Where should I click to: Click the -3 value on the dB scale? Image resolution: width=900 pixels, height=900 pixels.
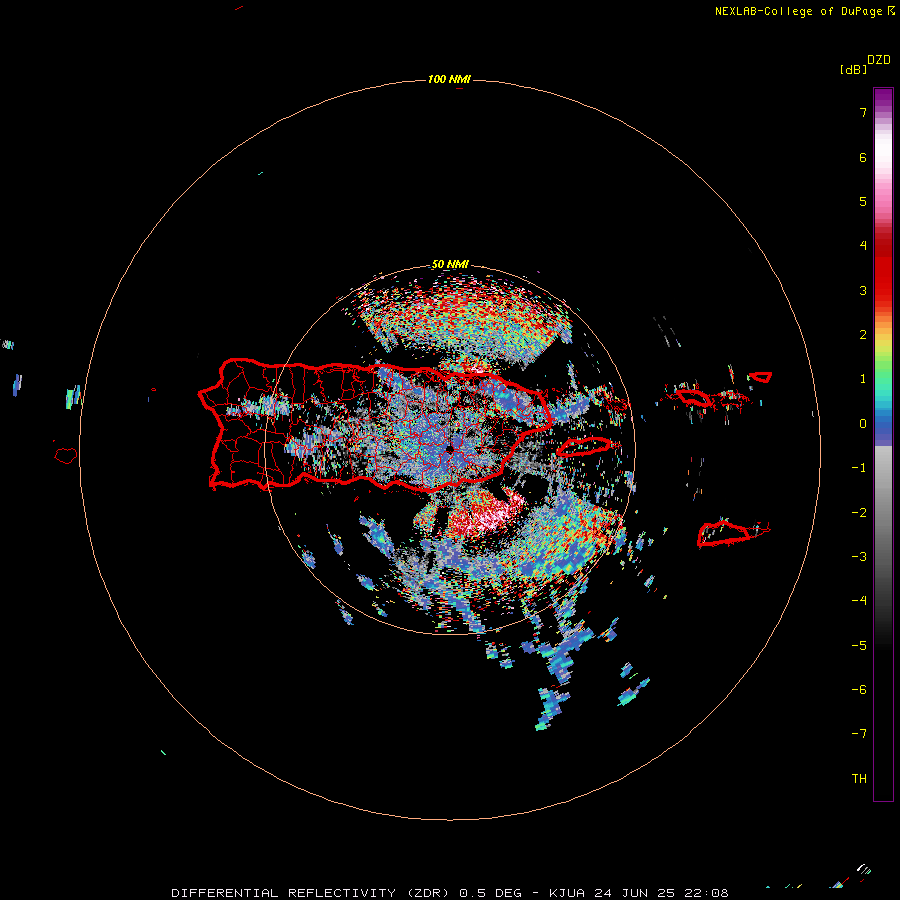[x=859, y=557]
